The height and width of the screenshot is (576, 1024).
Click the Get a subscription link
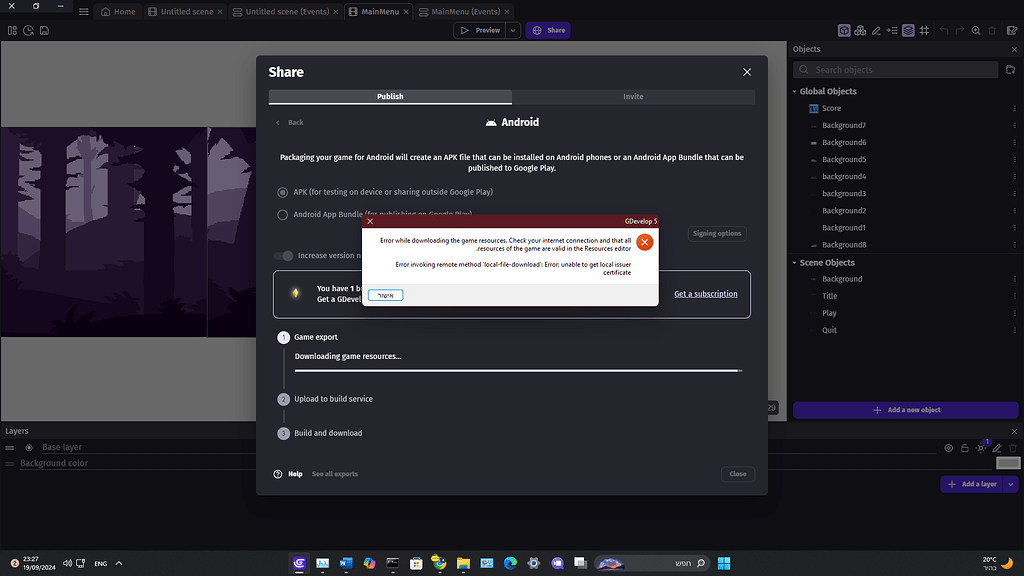point(706,294)
